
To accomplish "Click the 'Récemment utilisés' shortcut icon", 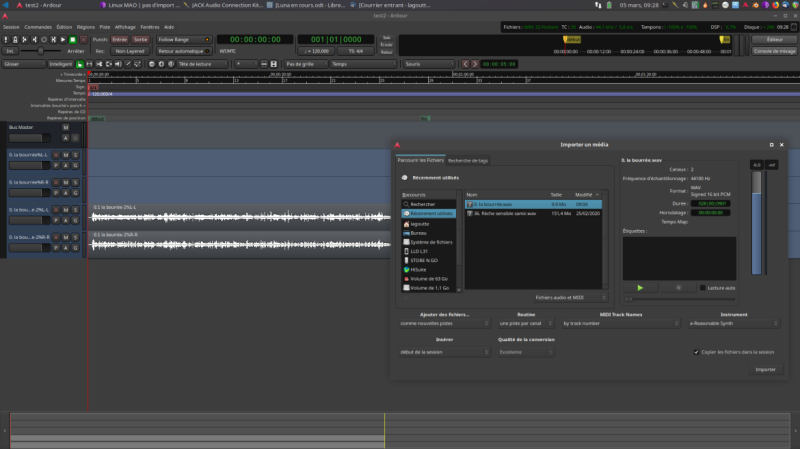I will point(406,213).
